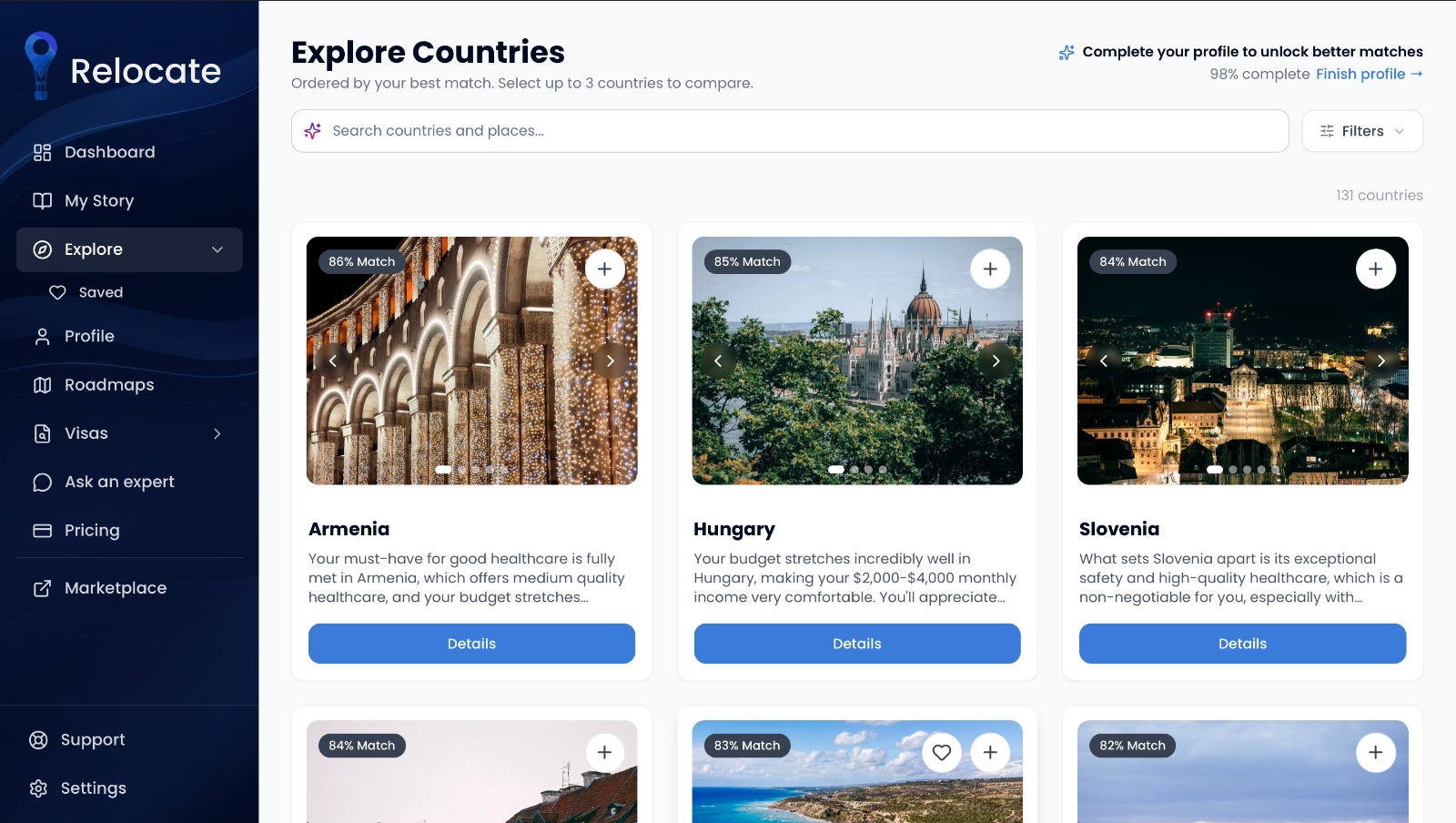The height and width of the screenshot is (823, 1456).
Task: Add the 83% match country with plus icon
Action: click(990, 753)
